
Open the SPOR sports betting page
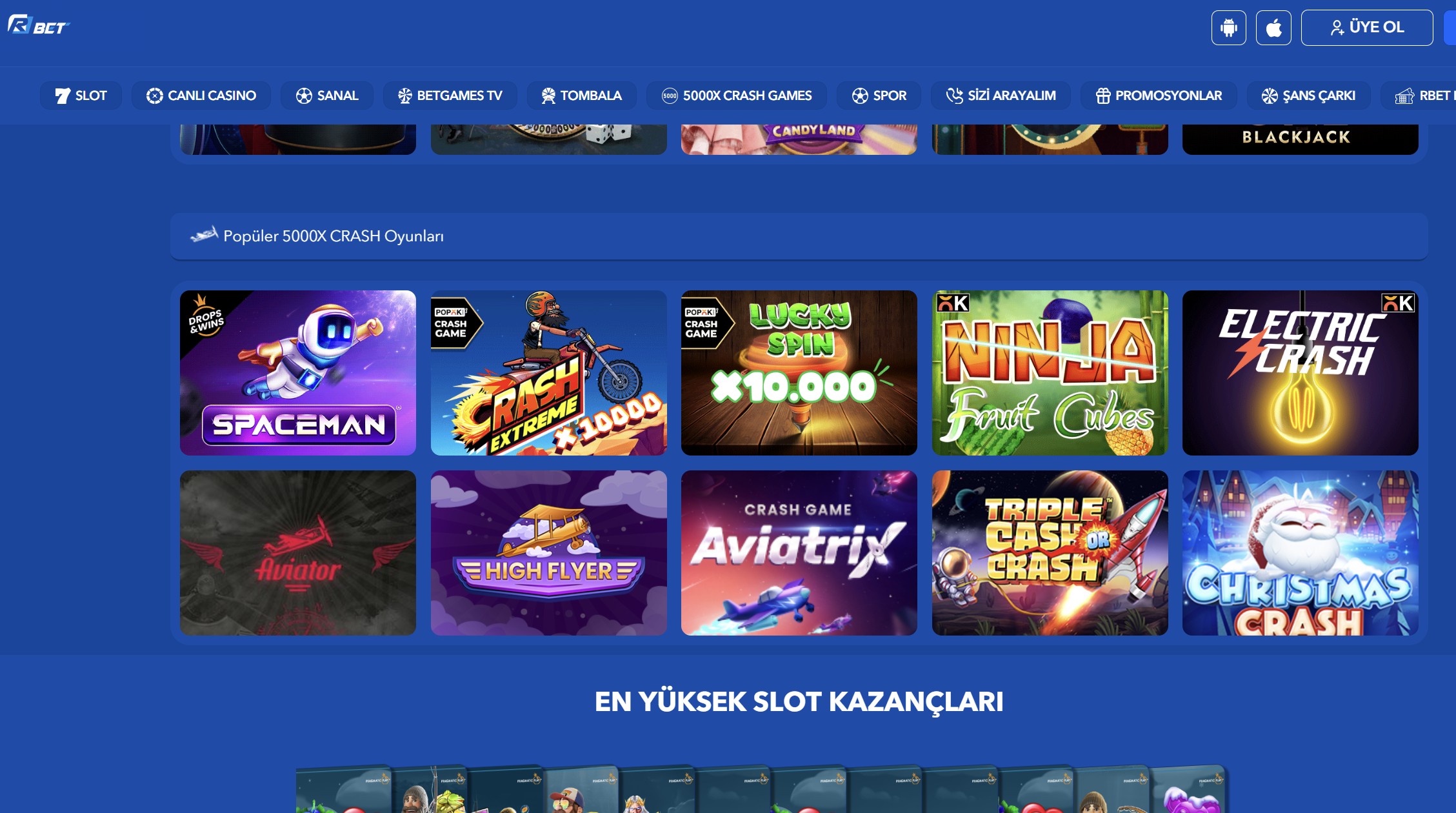(879, 95)
